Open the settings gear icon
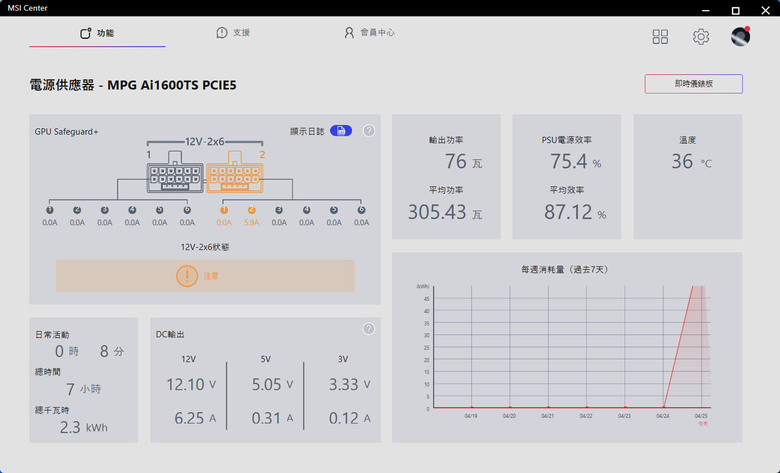The height and width of the screenshot is (473, 780). point(701,36)
